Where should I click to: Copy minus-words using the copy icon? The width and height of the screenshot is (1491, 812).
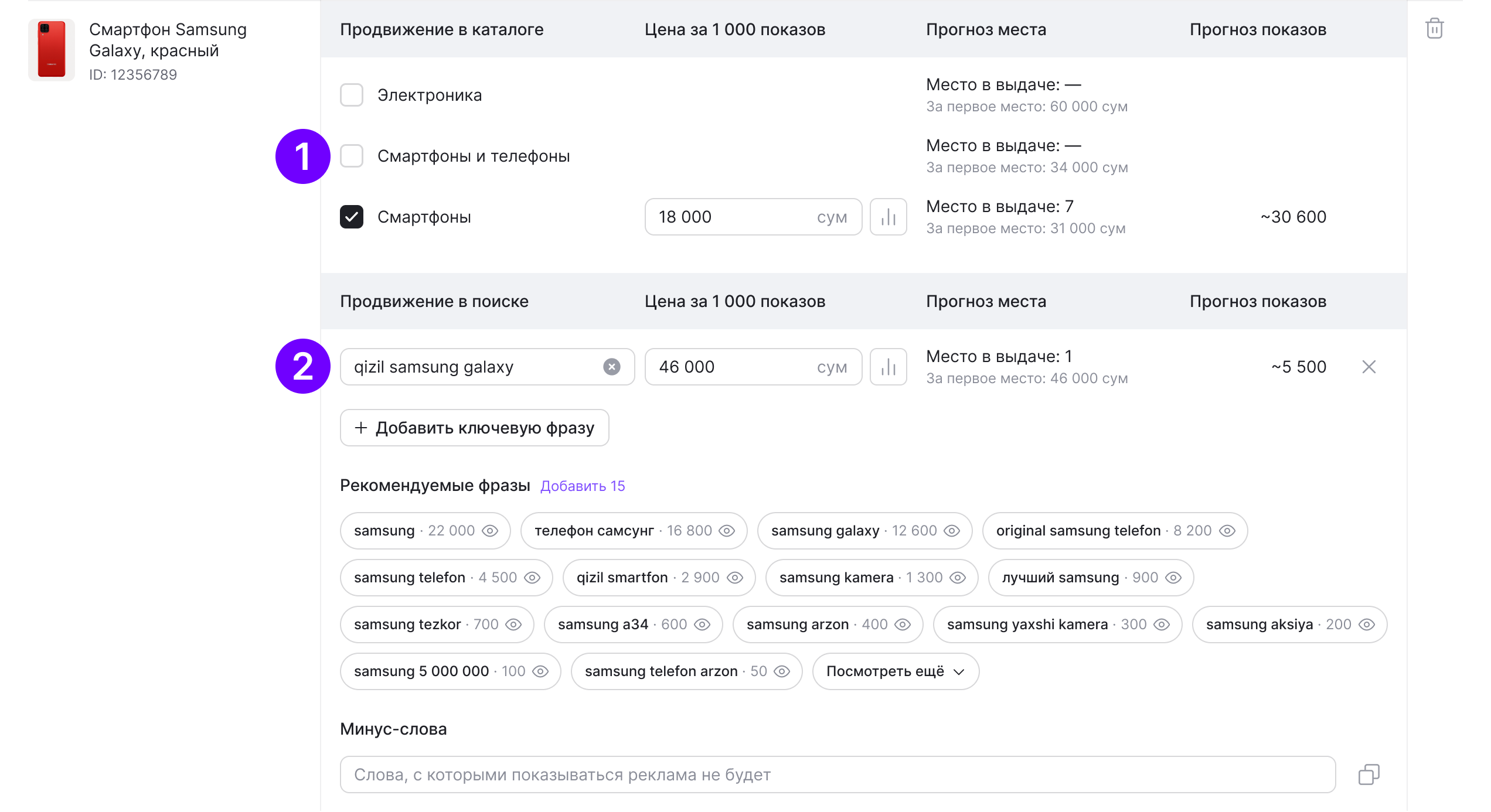[x=1369, y=775]
